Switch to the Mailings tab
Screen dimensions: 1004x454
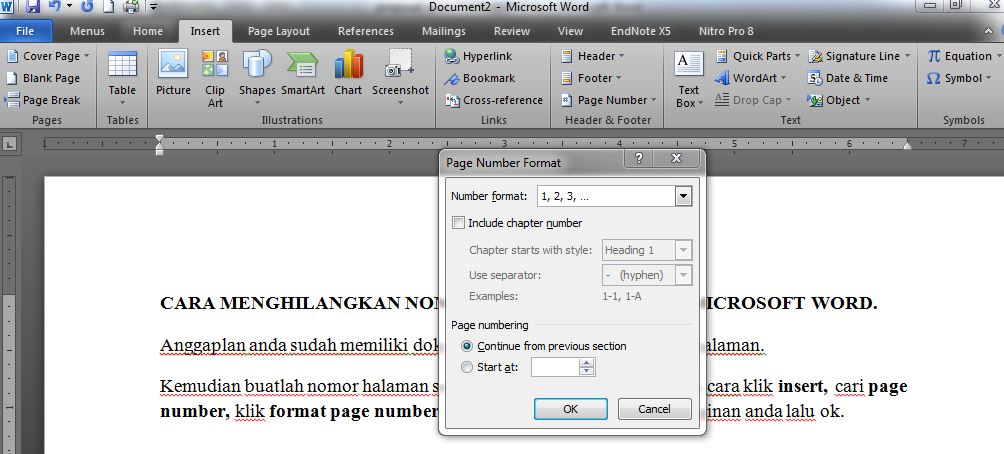(x=444, y=31)
